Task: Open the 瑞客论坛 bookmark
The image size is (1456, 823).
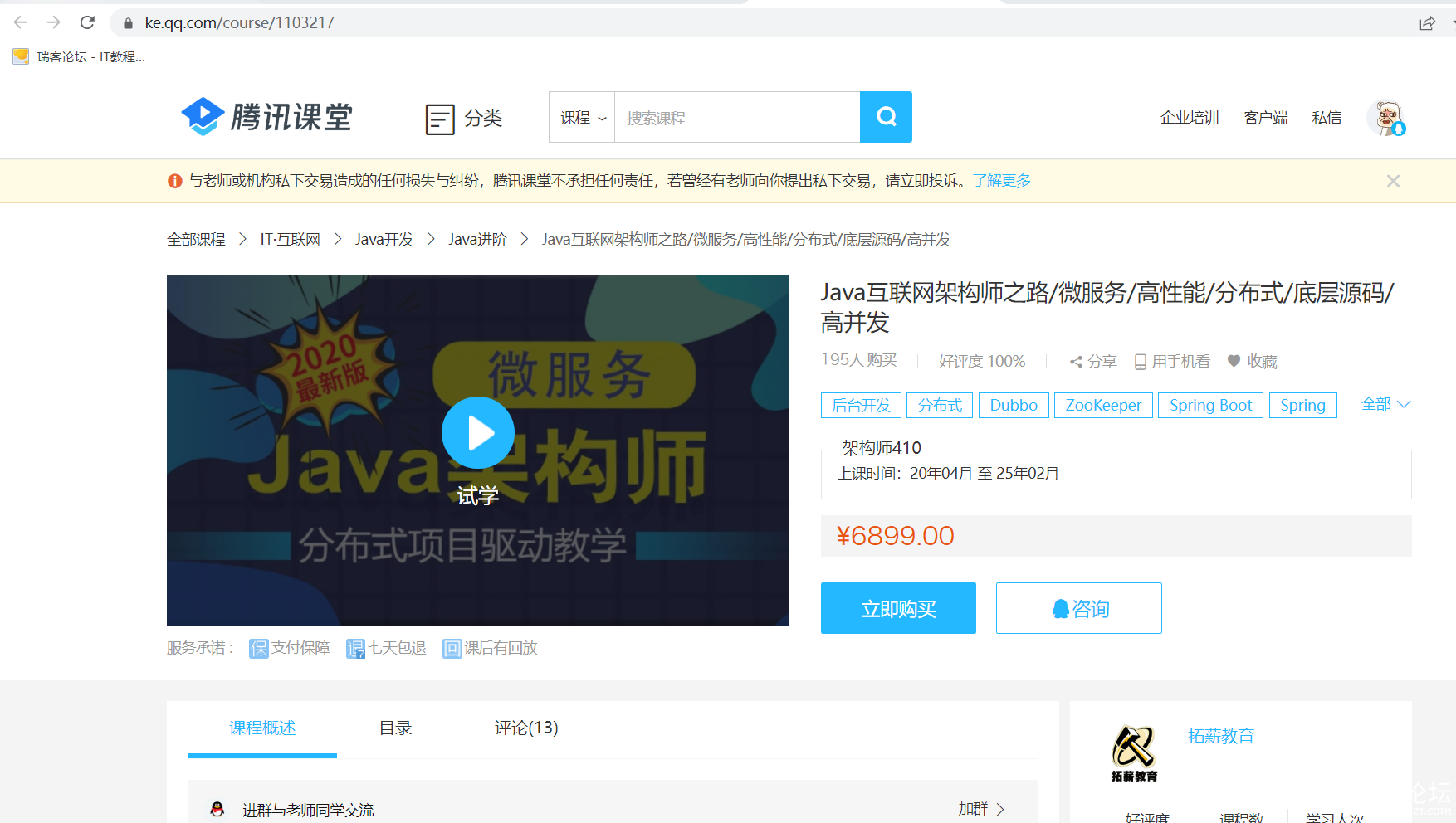Action: pyautogui.click(x=80, y=56)
